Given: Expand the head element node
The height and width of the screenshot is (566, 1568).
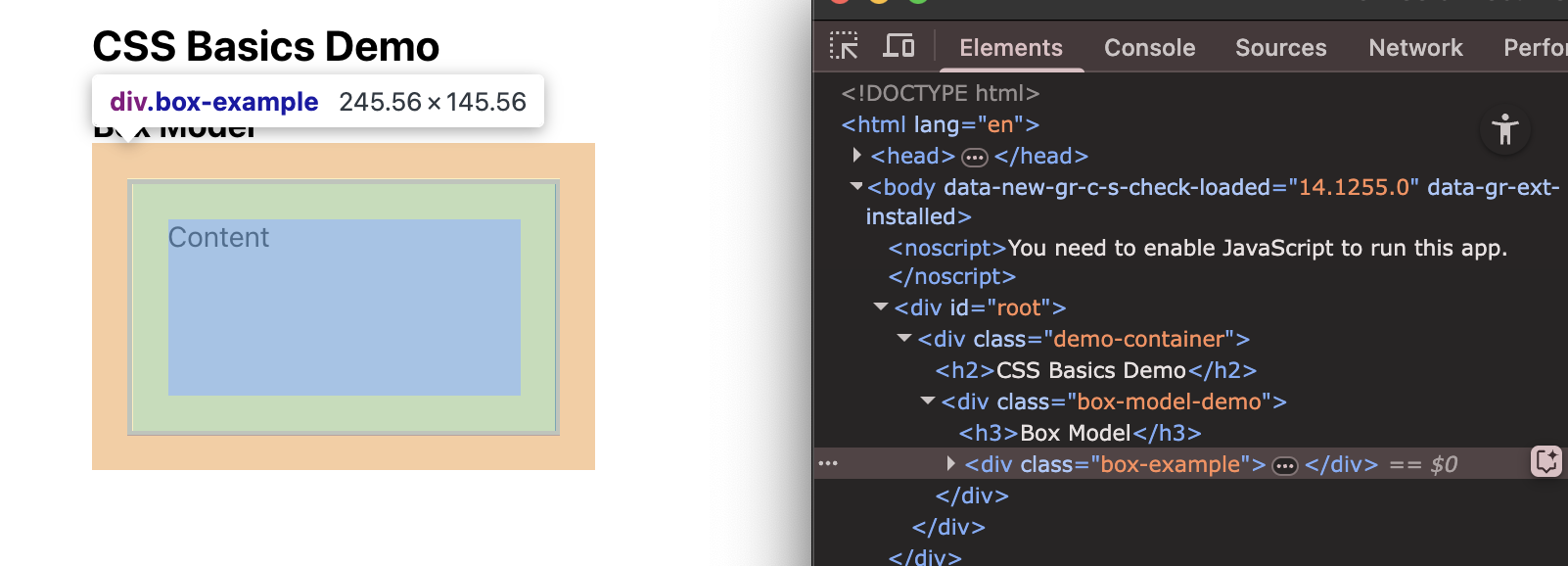Looking at the screenshot, I should click(857, 155).
